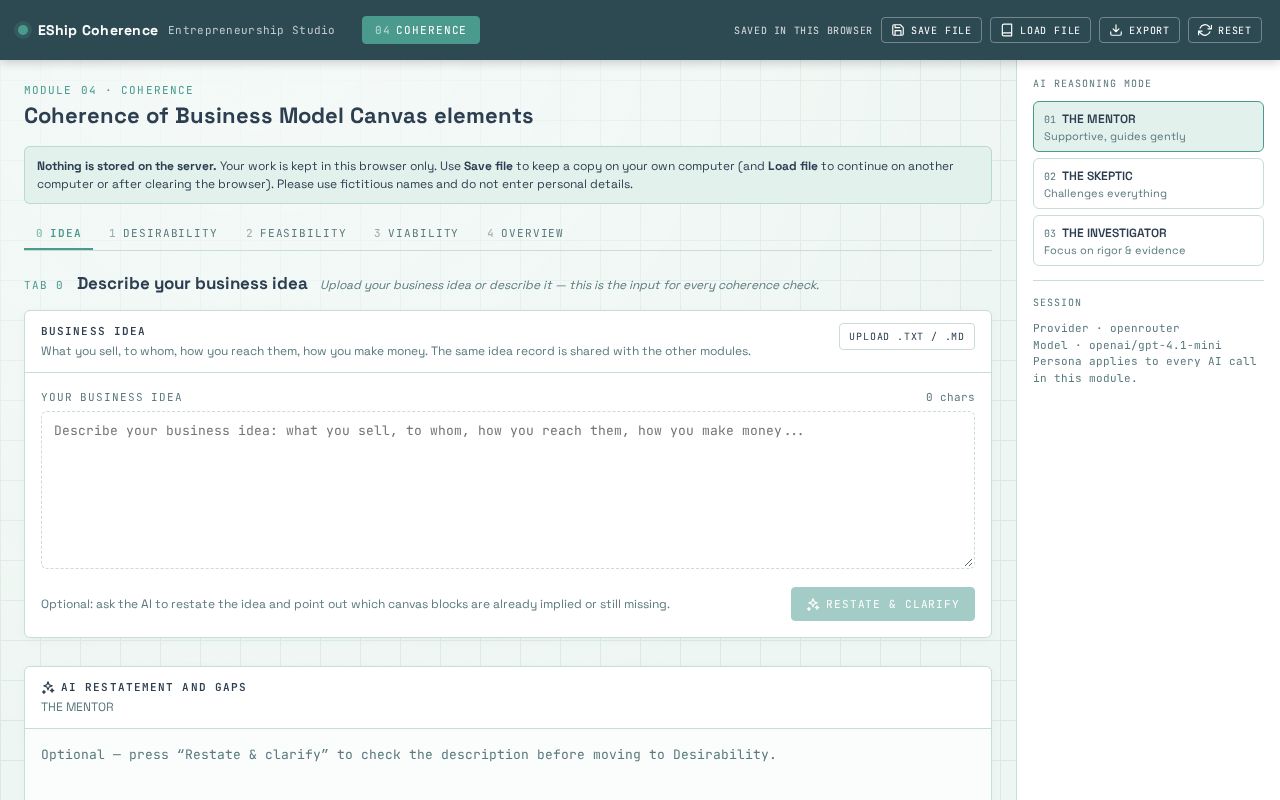Click the Business Idea card heading

(x=93, y=331)
